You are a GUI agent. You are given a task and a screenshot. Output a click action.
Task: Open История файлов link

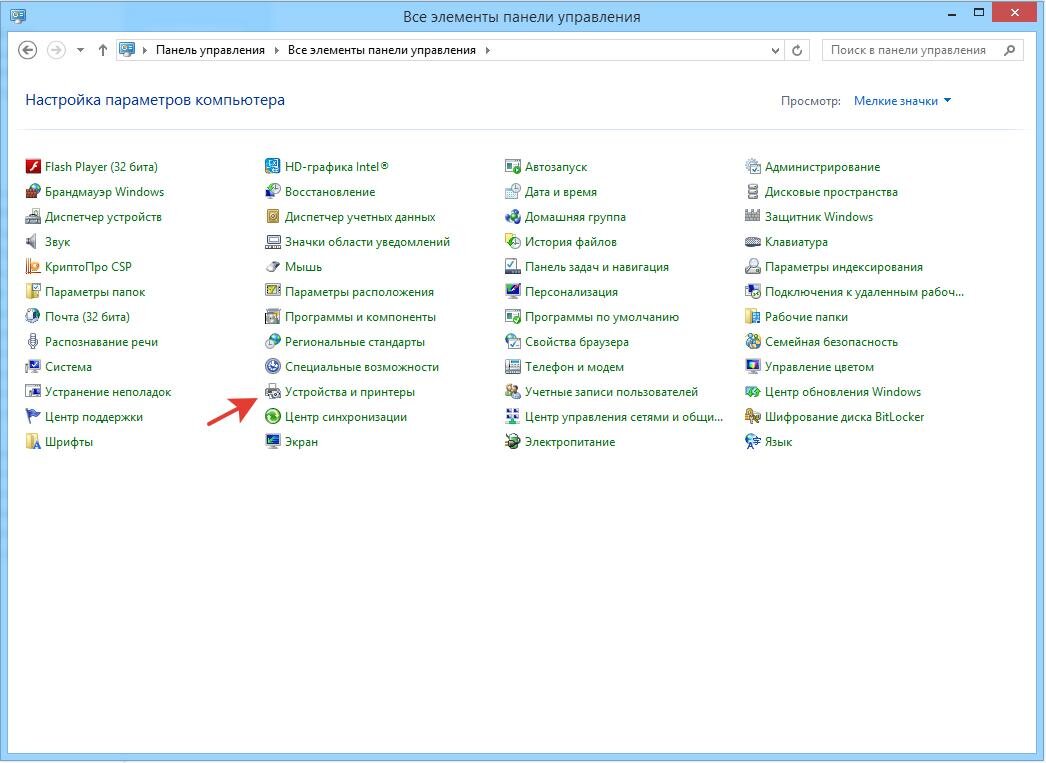point(570,241)
